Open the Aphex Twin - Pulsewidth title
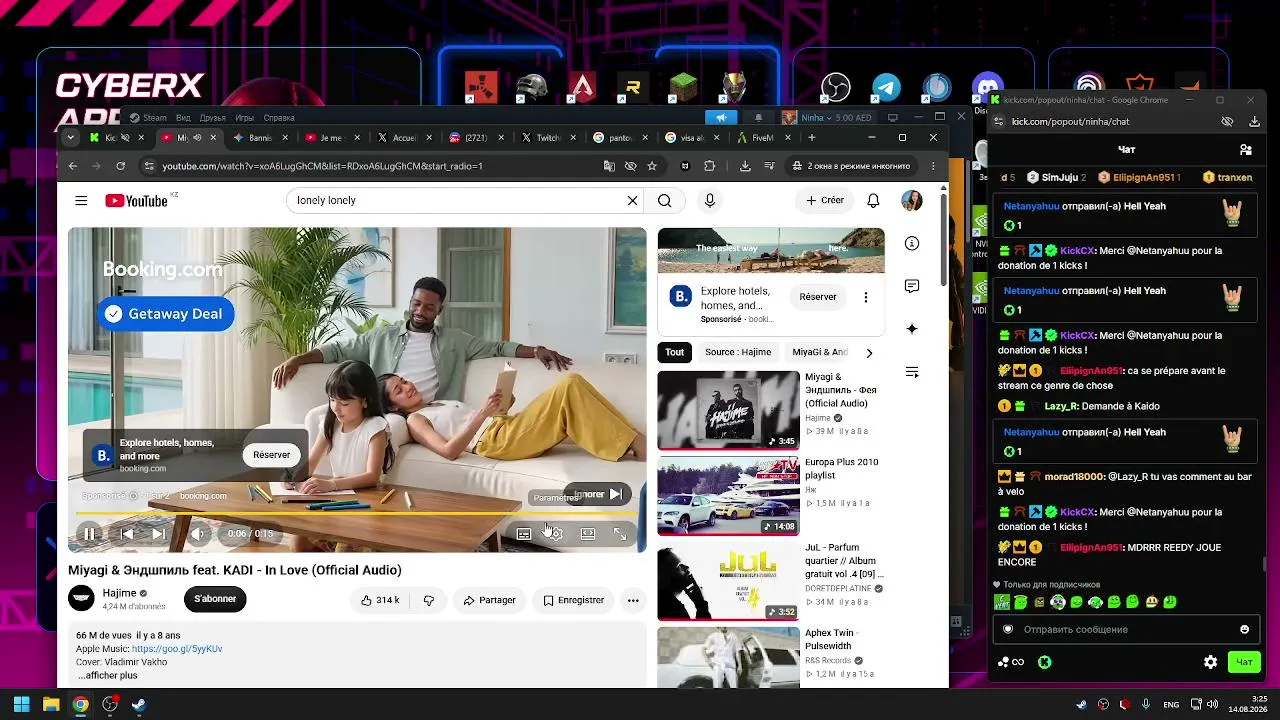This screenshot has width=1280, height=720. coord(832,640)
